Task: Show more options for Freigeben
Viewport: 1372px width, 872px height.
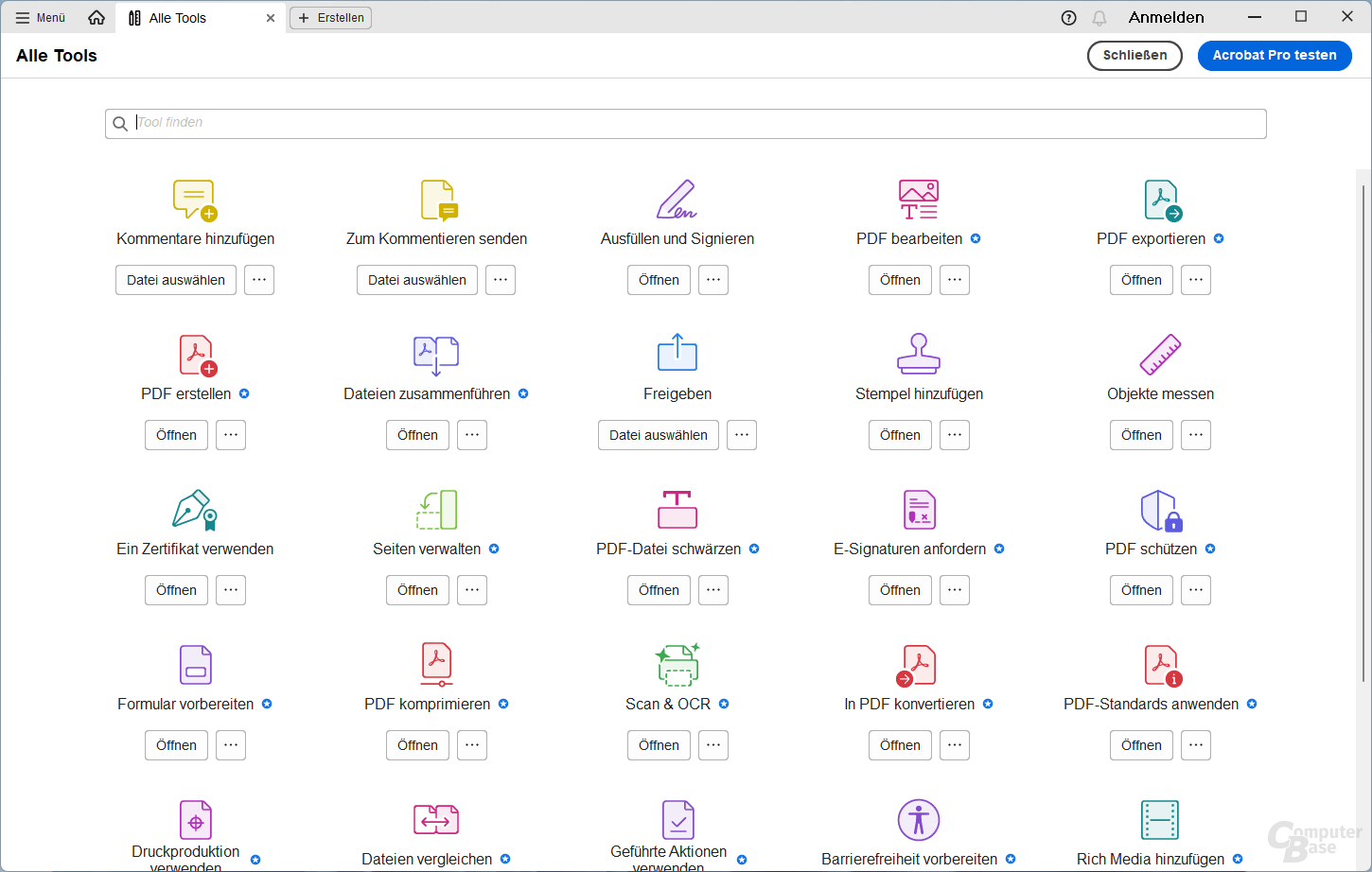Action: pos(742,435)
